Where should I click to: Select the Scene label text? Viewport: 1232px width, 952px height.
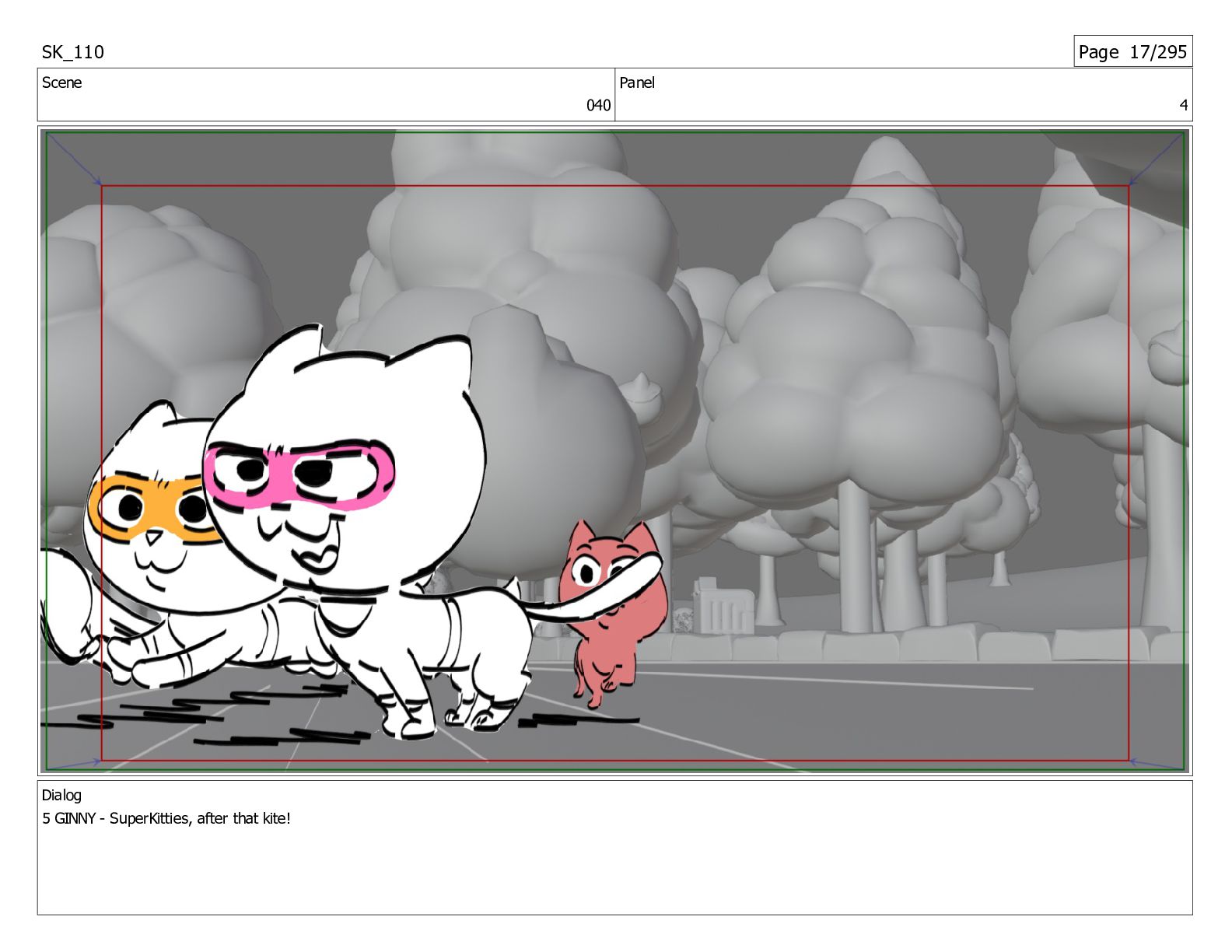61,82
